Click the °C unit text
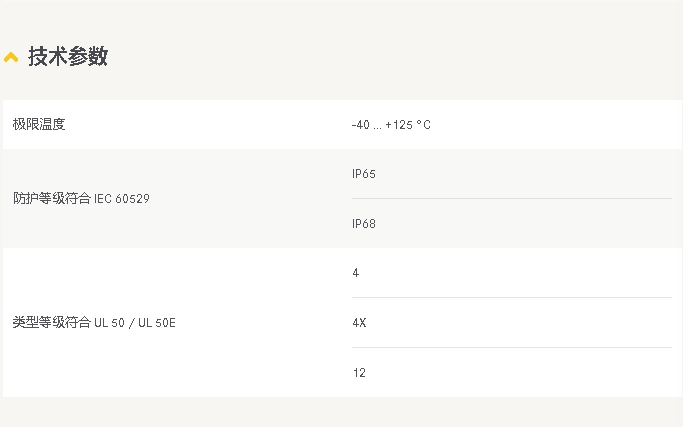 (423, 125)
